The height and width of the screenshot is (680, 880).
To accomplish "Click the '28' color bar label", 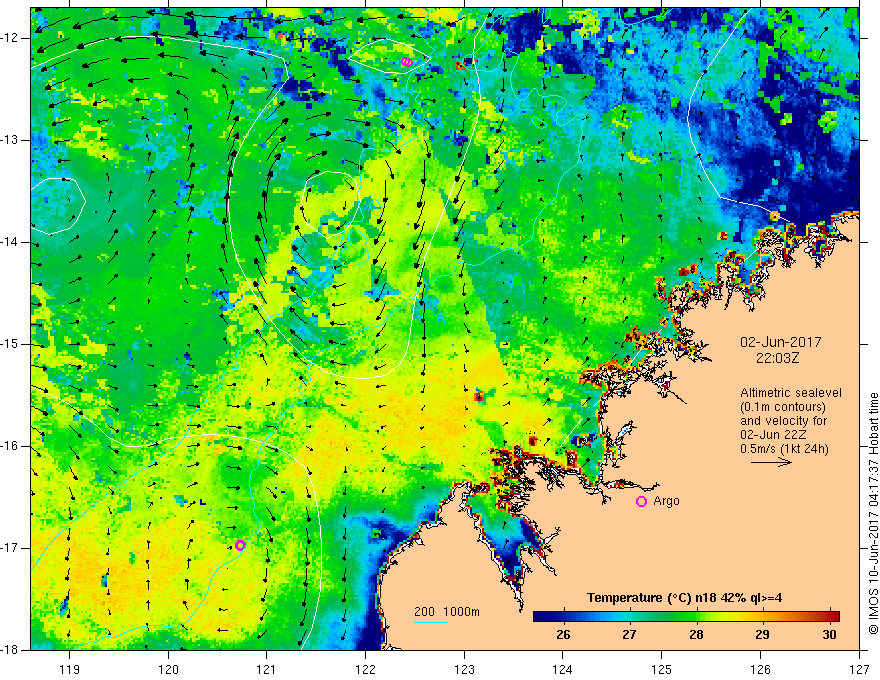I will click(x=696, y=635).
